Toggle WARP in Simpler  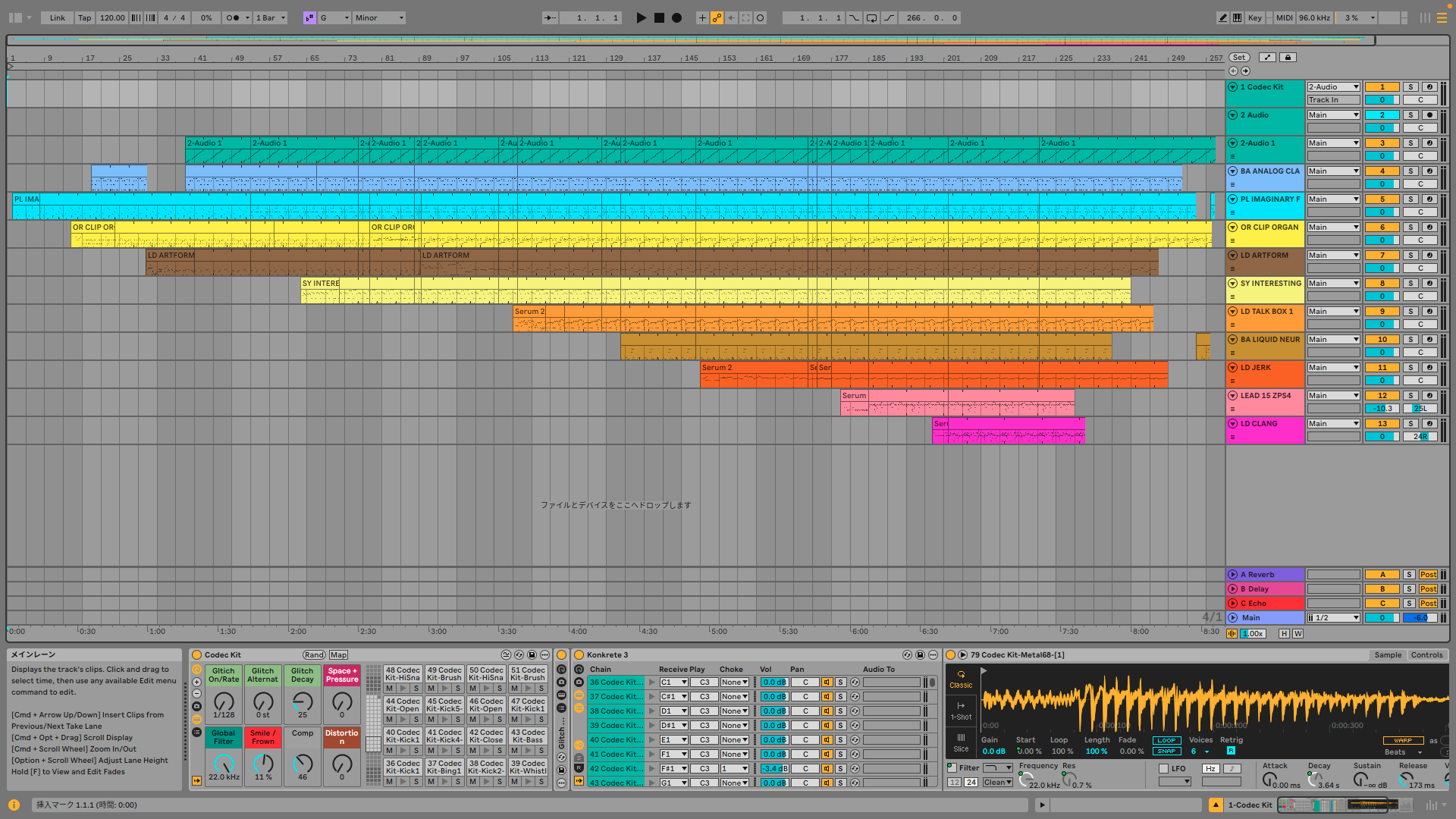pyautogui.click(x=1403, y=740)
